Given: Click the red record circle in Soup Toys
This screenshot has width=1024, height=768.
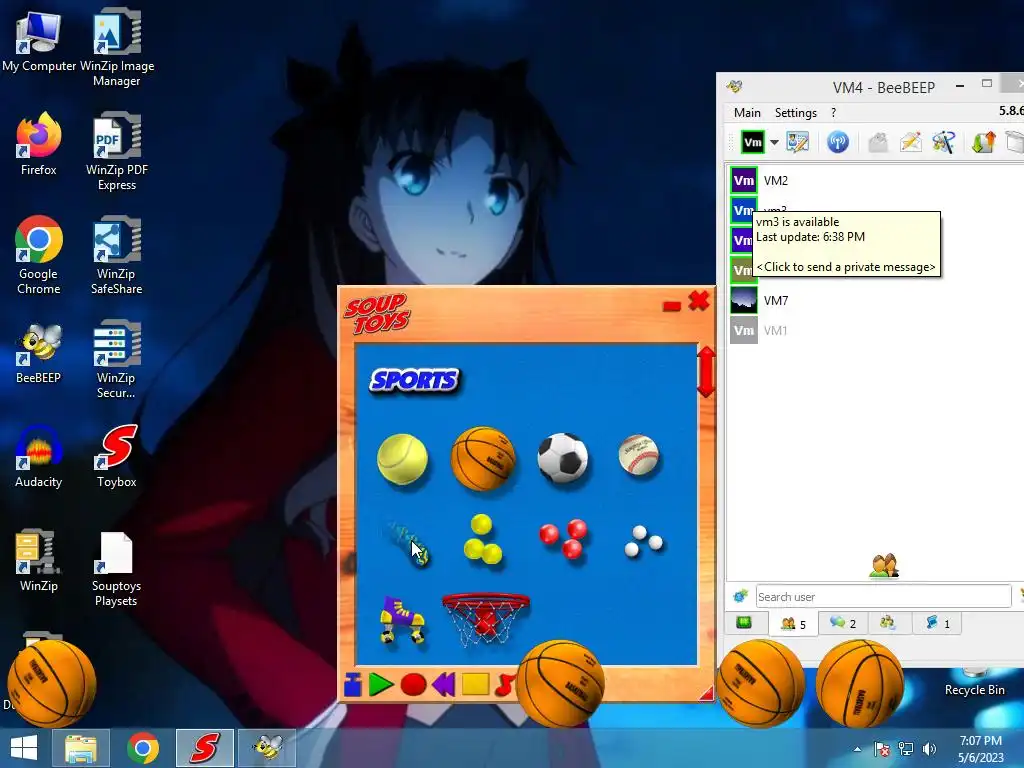Looking at the screenshot, I should 413,684.
